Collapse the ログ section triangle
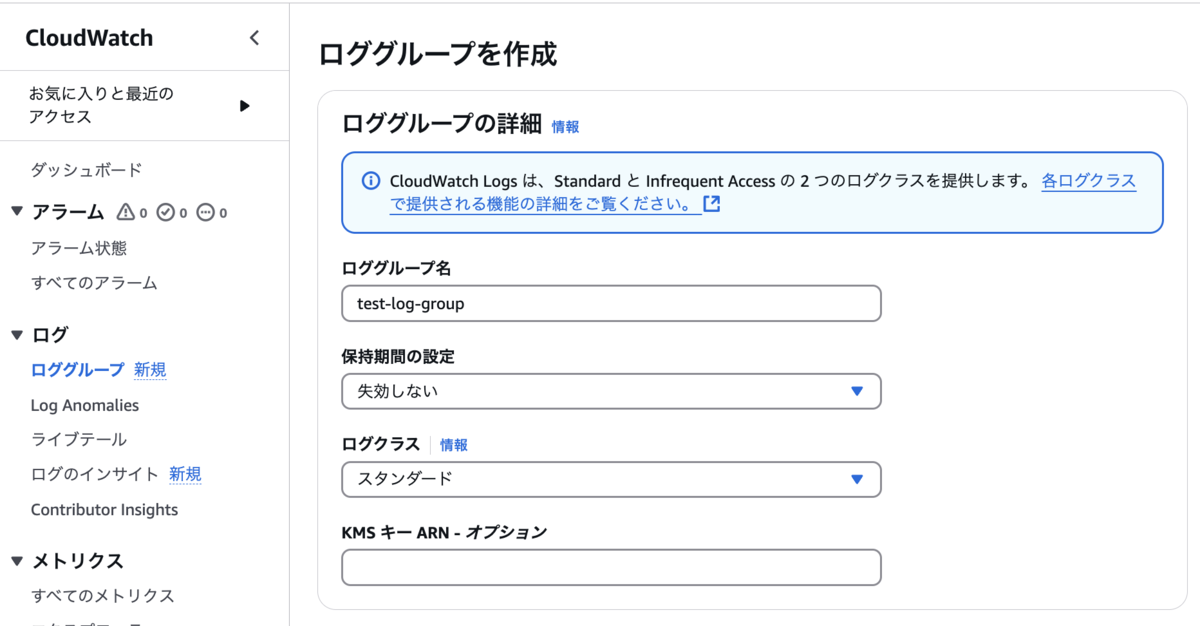This screenshot has height=626, width=1200. pos(16,334)
